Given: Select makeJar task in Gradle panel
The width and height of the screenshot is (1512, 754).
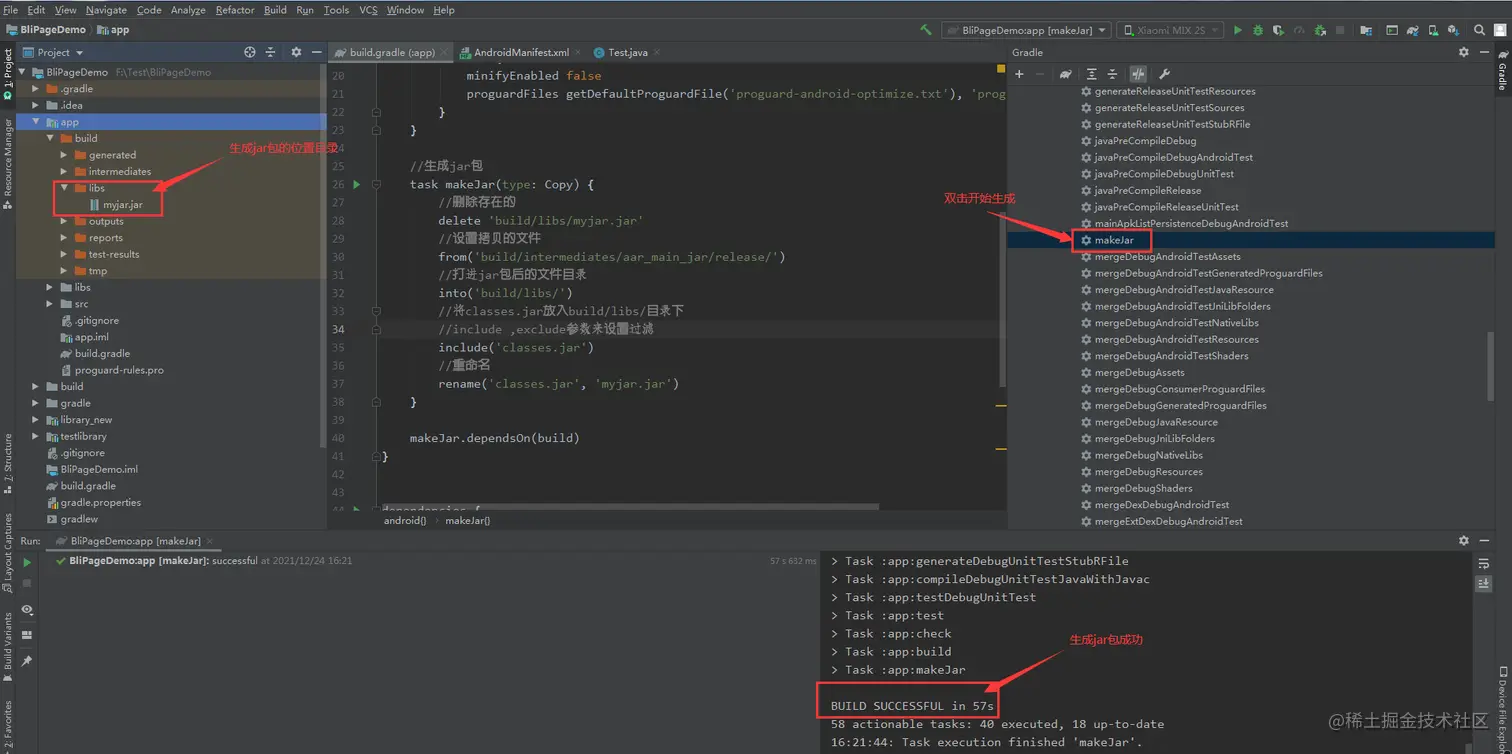Looking at the screenshot, I should coord(1114,240).
